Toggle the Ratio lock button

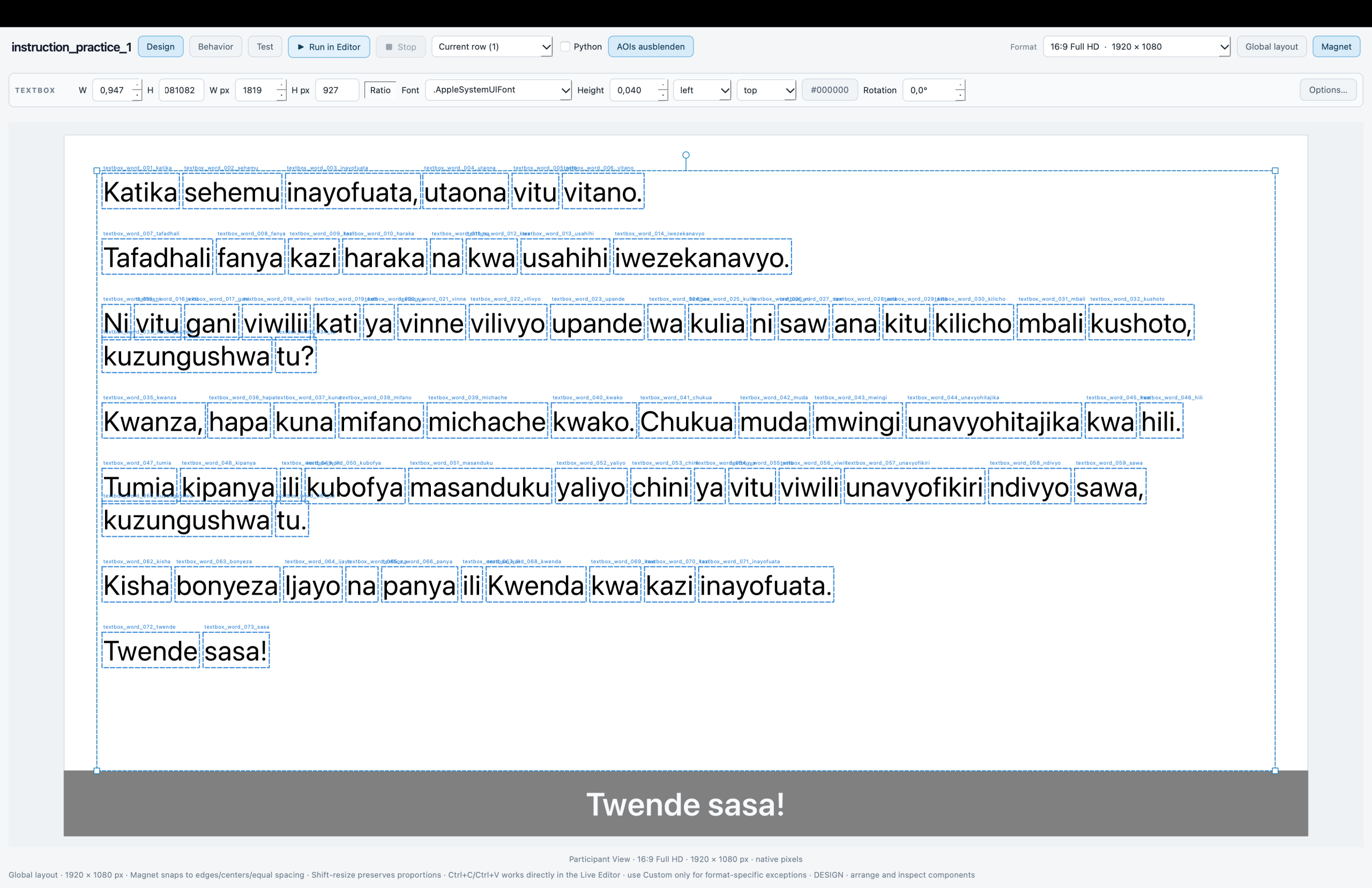380,90
